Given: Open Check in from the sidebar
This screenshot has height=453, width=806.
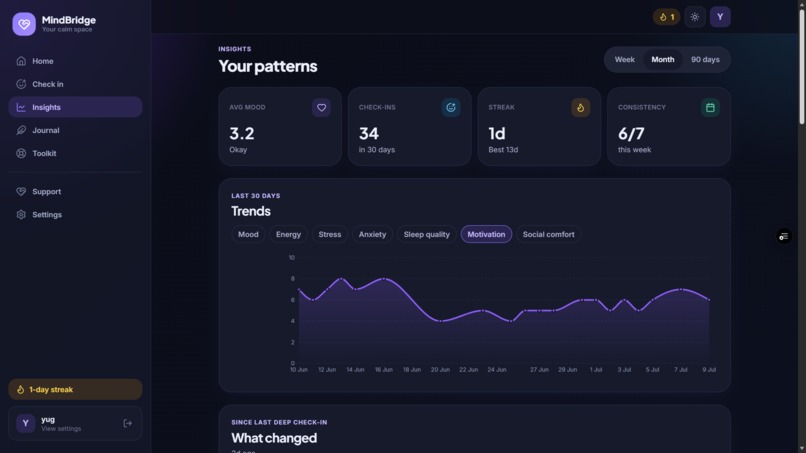Looking at the screenshot, I should (75, 84).
